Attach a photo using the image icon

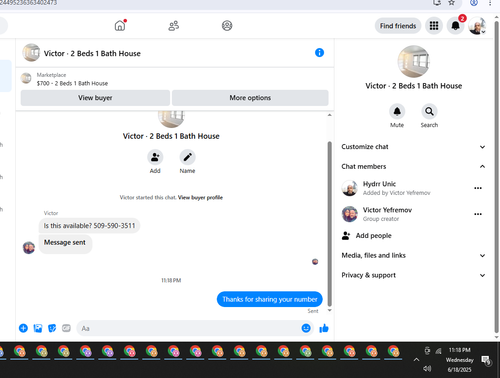click(38, 328)
